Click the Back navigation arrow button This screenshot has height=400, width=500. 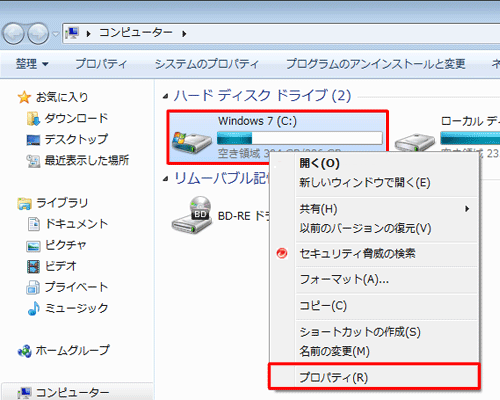coord(13,34)
